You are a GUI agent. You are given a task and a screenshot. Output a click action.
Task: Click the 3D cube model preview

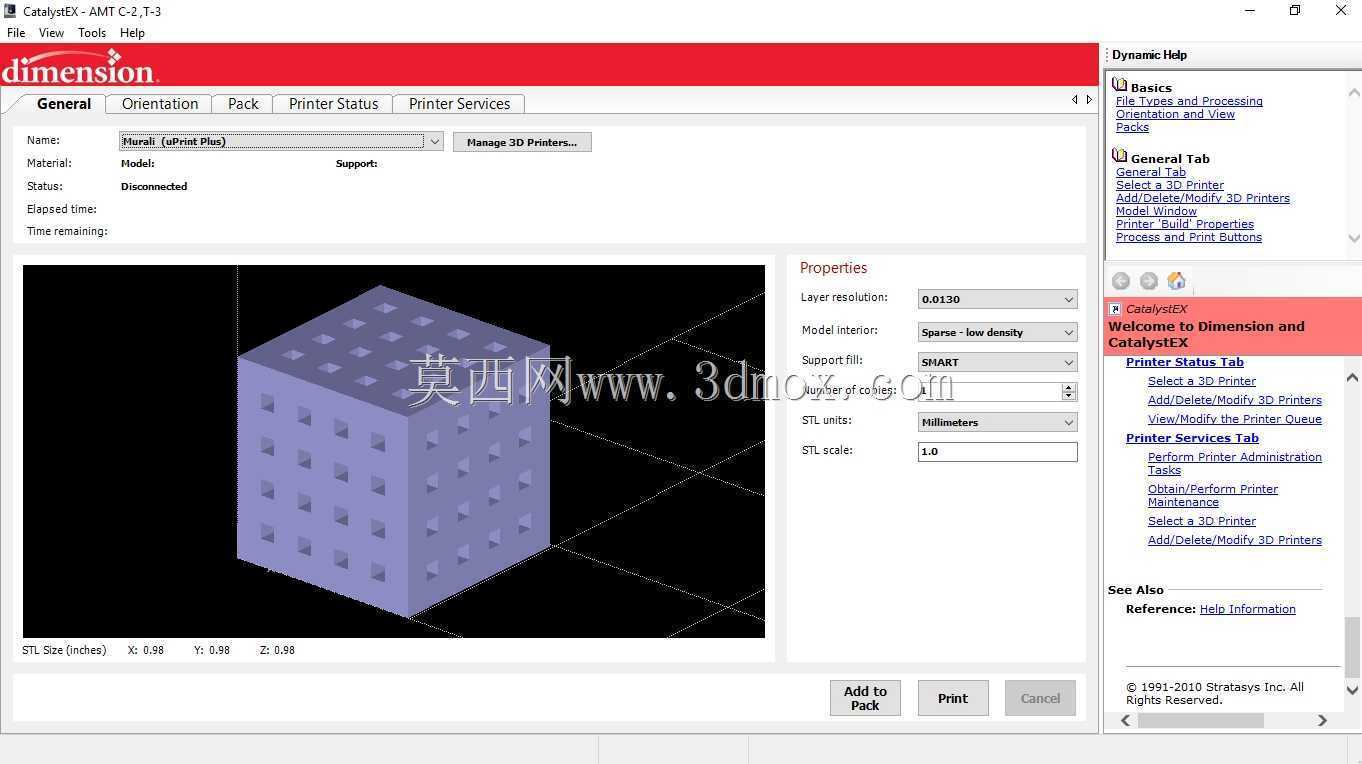pos(394,451)
